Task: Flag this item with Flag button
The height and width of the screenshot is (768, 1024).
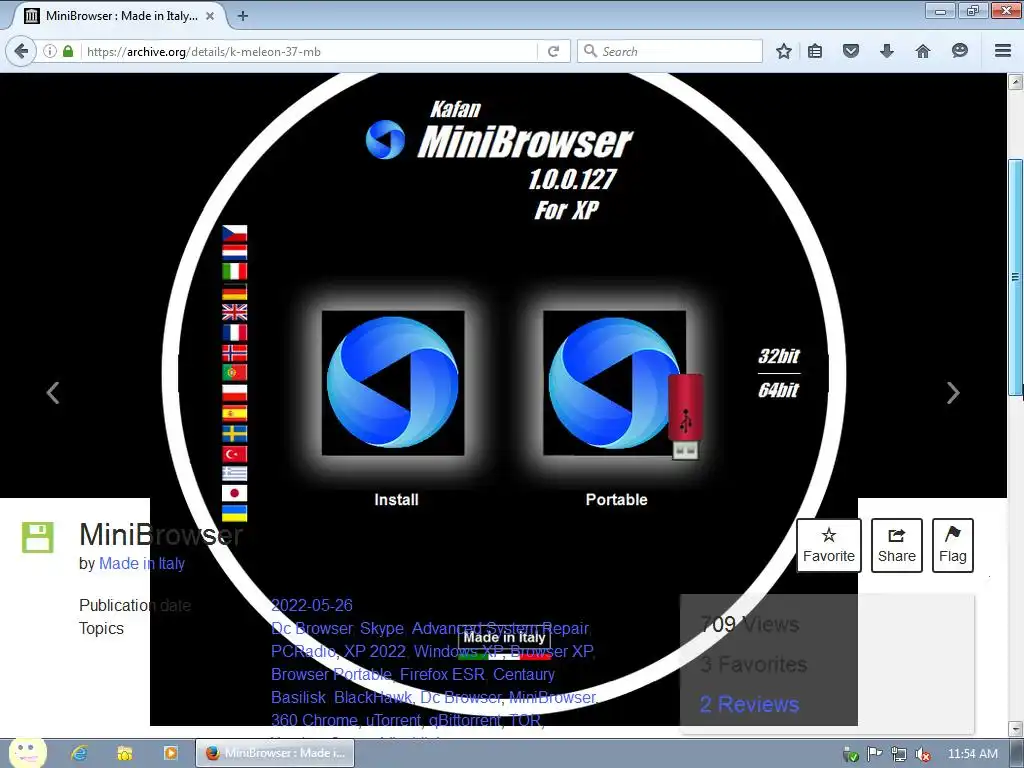Action: 953,545
